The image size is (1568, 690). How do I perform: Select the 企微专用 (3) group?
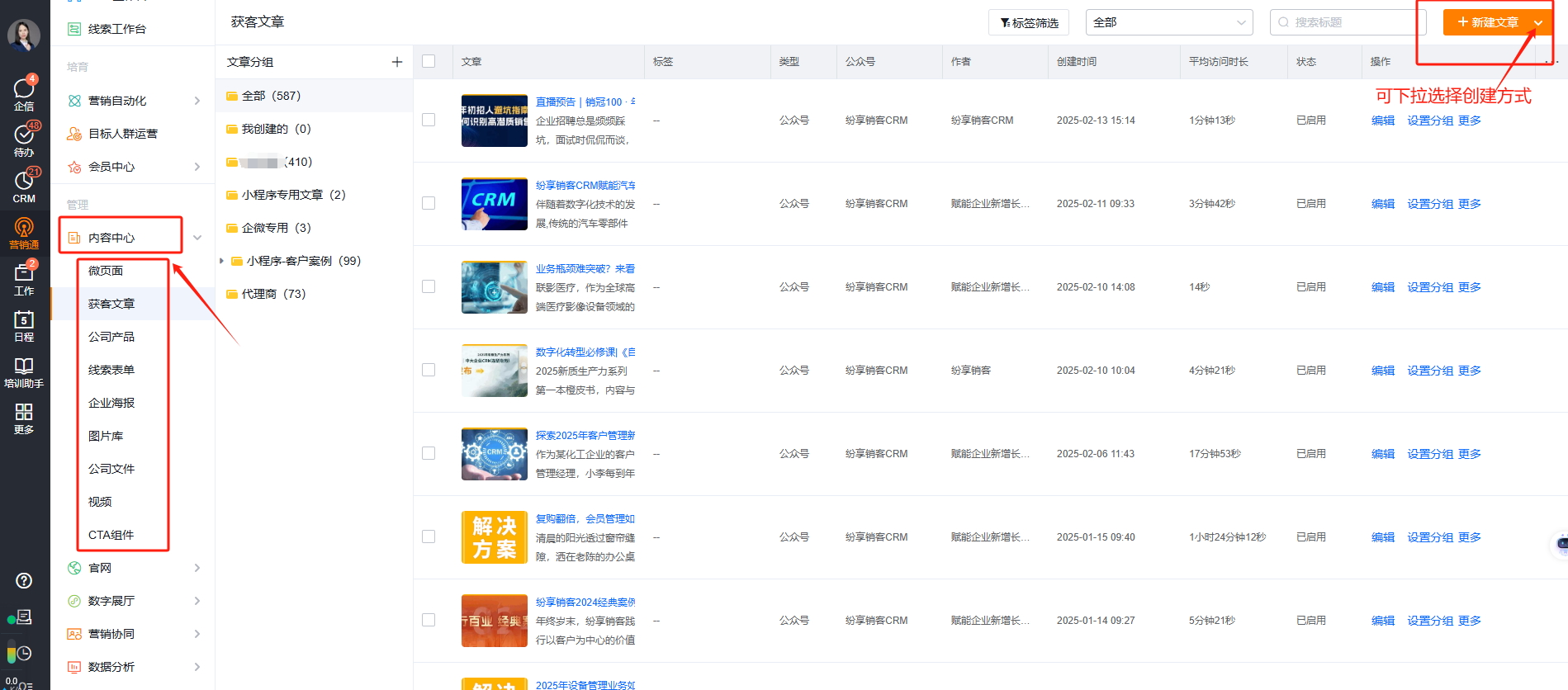pyautogui.click(x=277, y=228)
